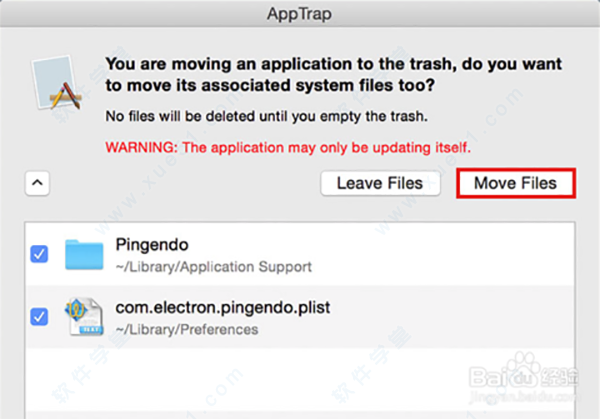Click the bold trash question heading
This screenshot has height=419, width=600.
tap(334, 75)
